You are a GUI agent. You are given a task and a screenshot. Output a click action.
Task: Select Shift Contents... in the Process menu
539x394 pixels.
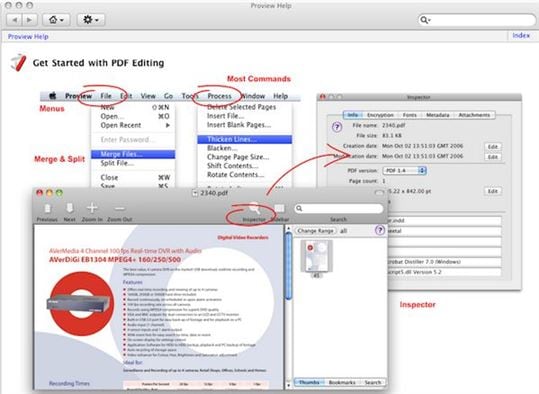point(245,166)
